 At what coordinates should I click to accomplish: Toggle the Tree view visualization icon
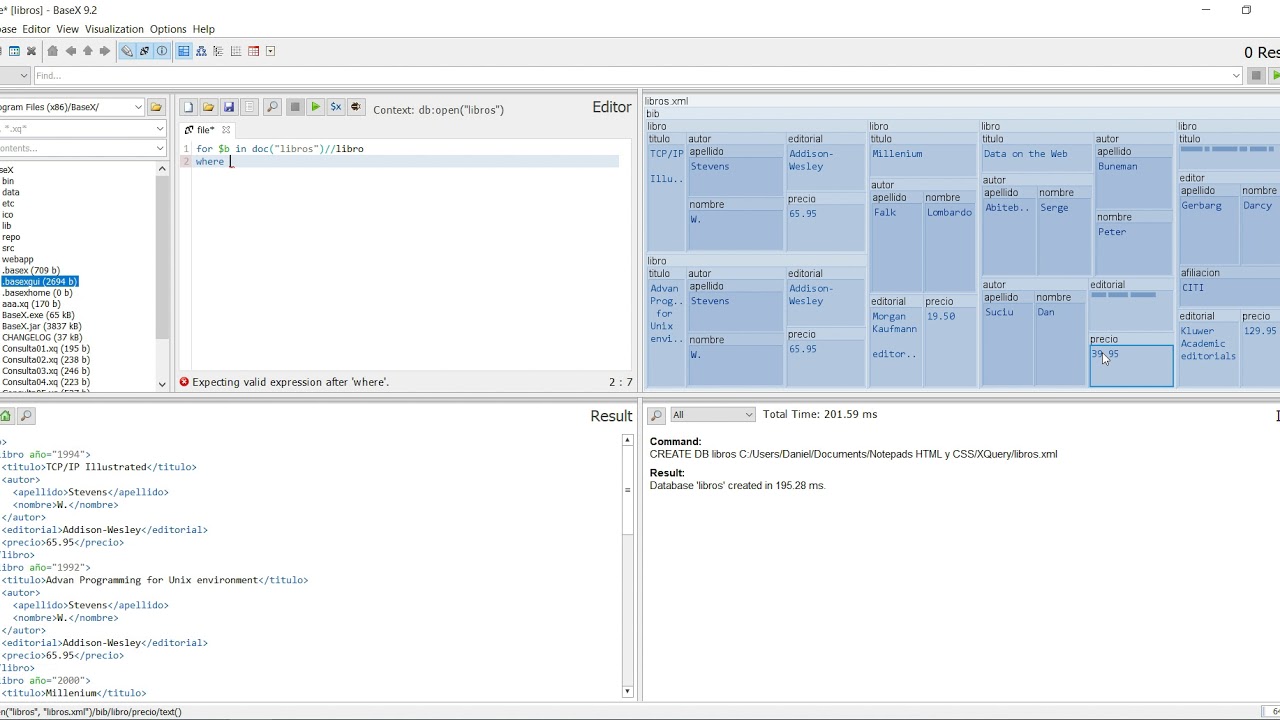[201, 51]
